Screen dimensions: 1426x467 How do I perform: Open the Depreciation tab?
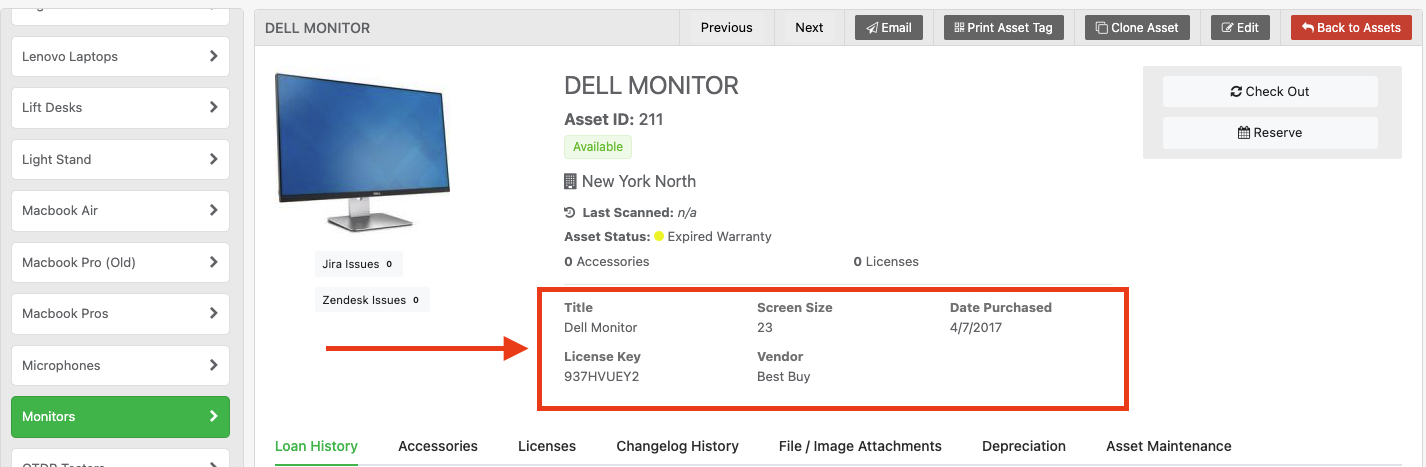[1024, 446]
